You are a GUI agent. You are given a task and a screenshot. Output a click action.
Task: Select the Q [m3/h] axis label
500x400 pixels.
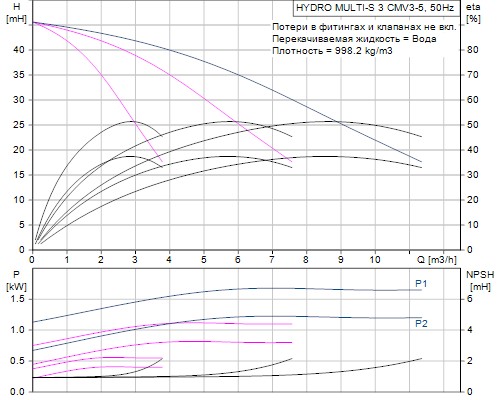pos(437,260)
